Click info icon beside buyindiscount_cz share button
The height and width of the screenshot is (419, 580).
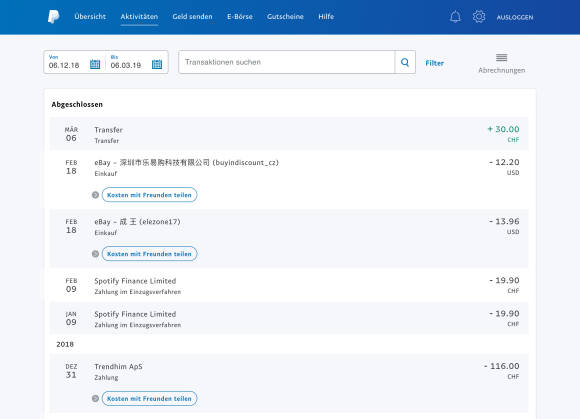[95, 195]
